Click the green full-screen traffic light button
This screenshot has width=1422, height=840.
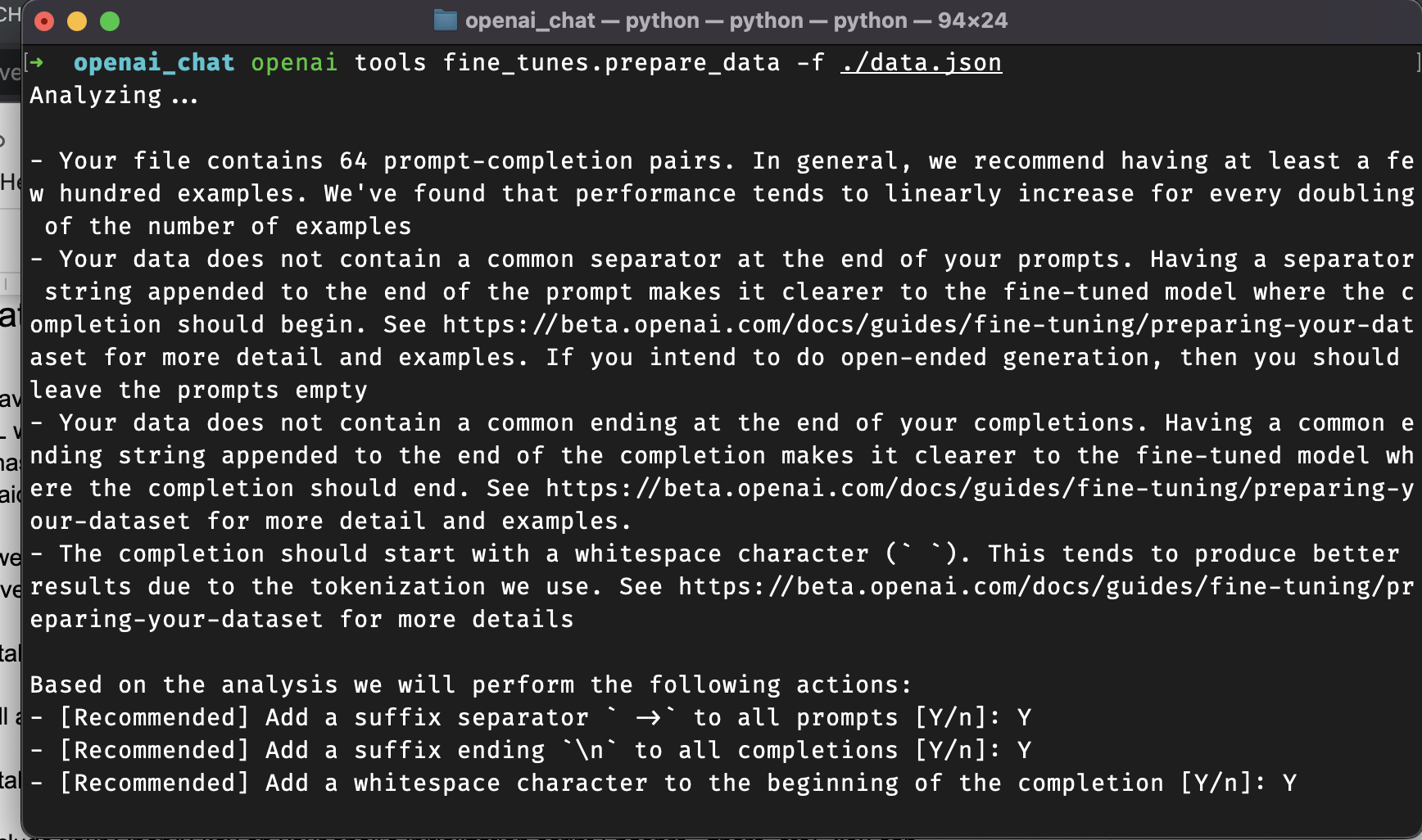coord(109,20)
